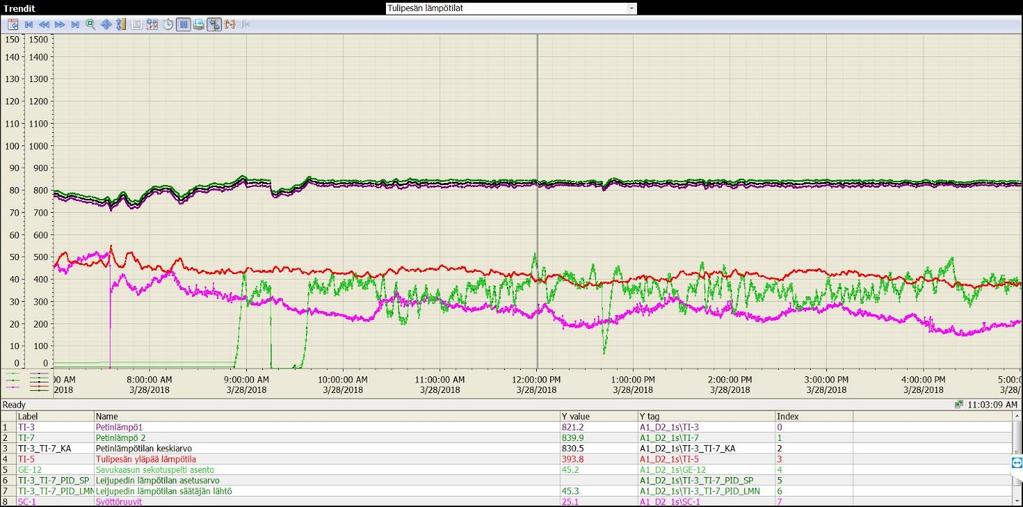Click the Y tag A1_D2_1s\GE-12

(x=671, y=470)
